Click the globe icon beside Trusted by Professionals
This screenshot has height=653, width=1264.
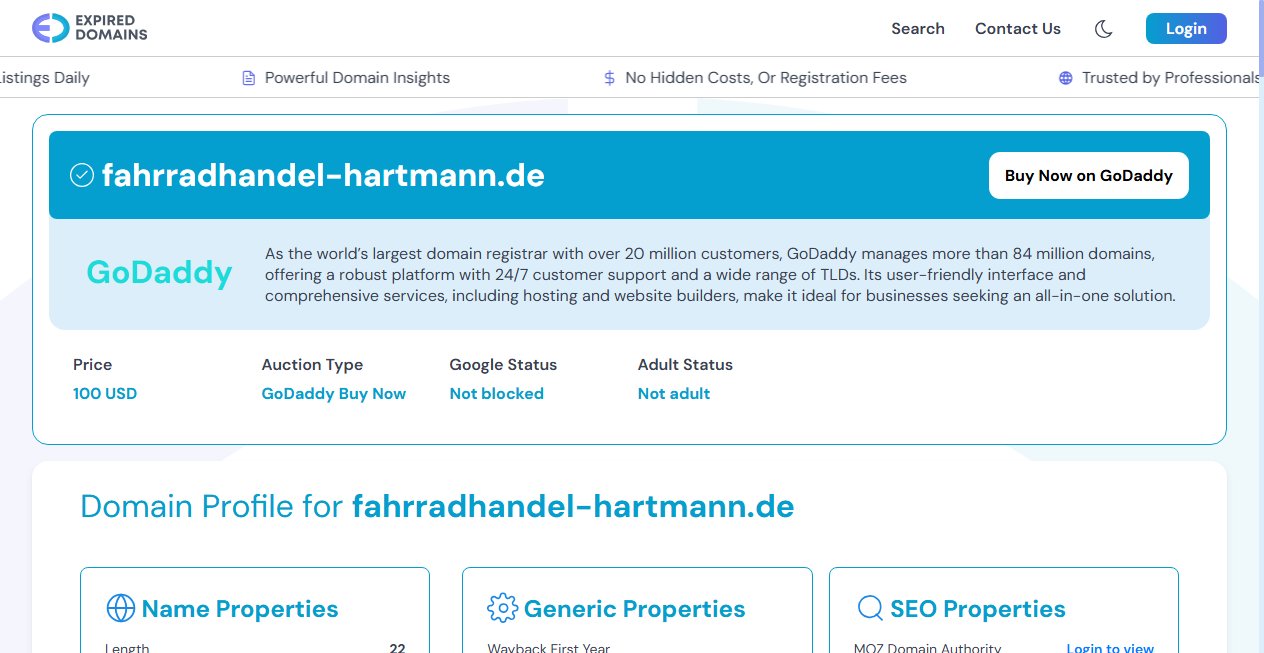point(1065,78)
